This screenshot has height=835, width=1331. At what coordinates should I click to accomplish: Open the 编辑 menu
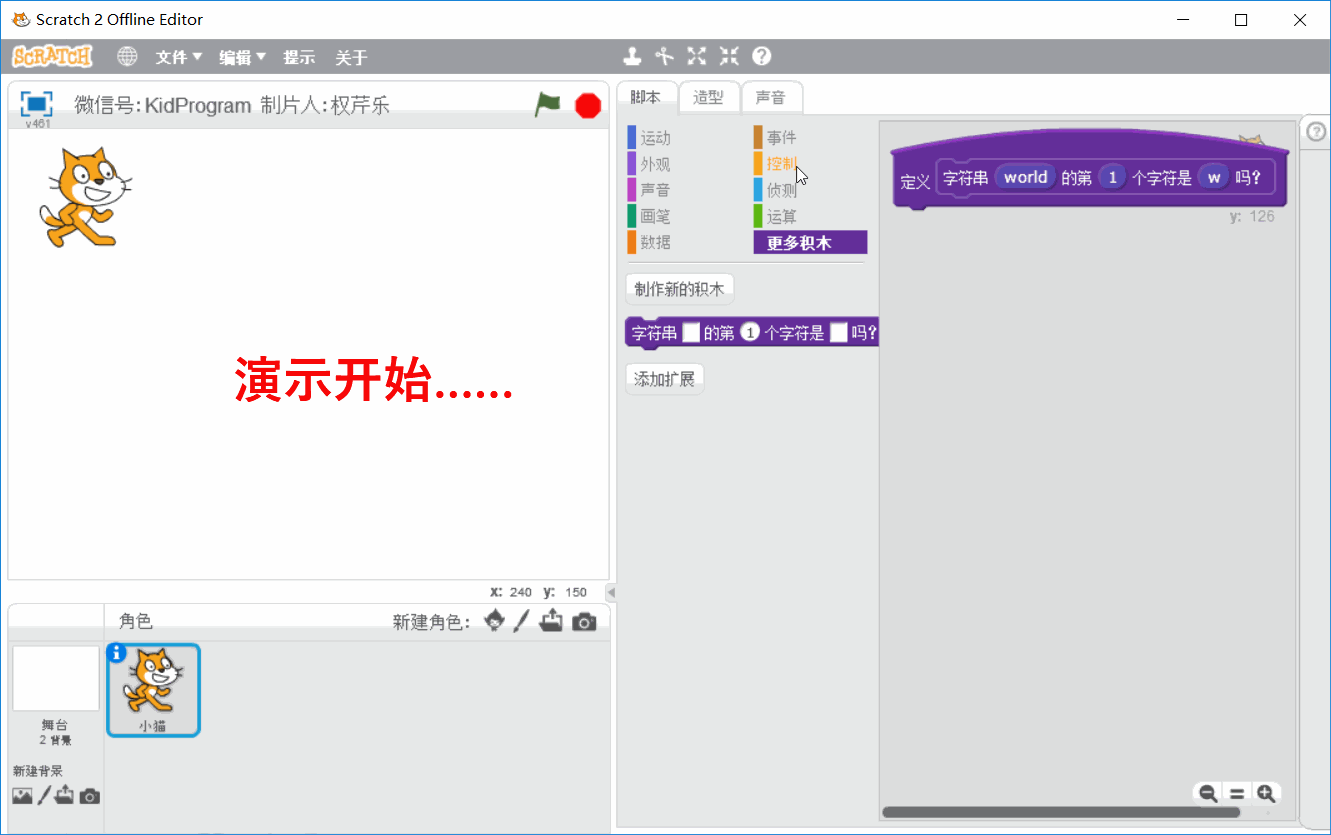(x=243, y=58)
